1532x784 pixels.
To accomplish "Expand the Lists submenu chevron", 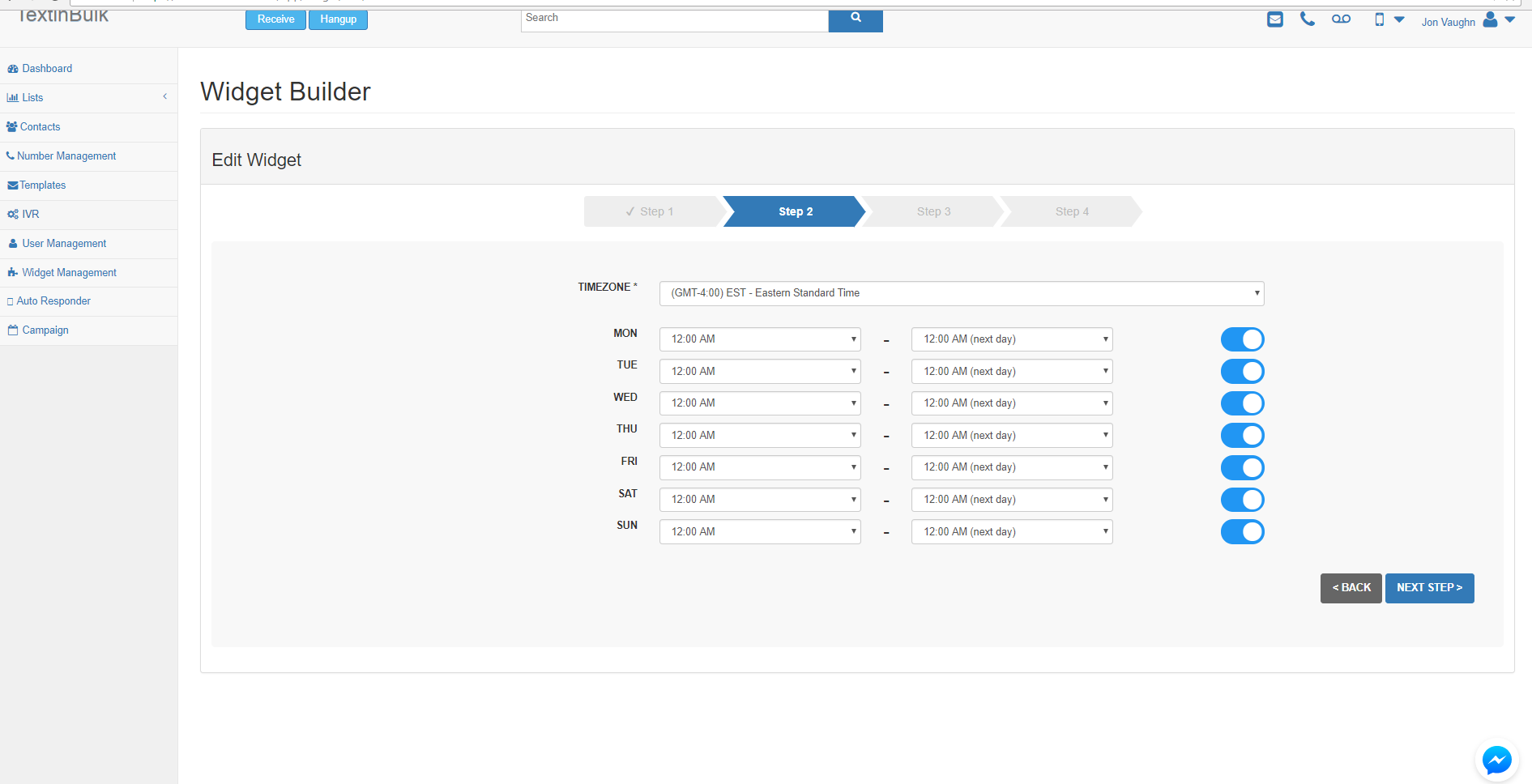I will point(164,96).
